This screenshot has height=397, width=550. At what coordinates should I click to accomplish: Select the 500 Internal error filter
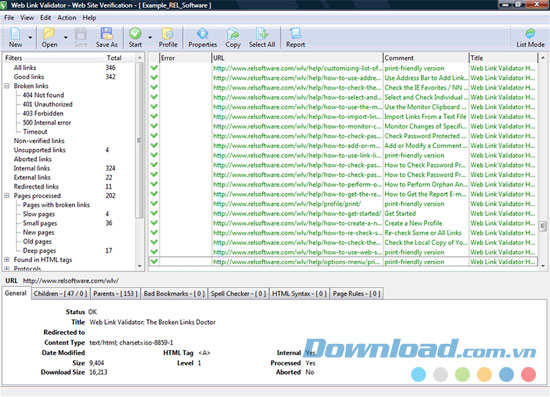pyautogui.click(x=47, y=122)
